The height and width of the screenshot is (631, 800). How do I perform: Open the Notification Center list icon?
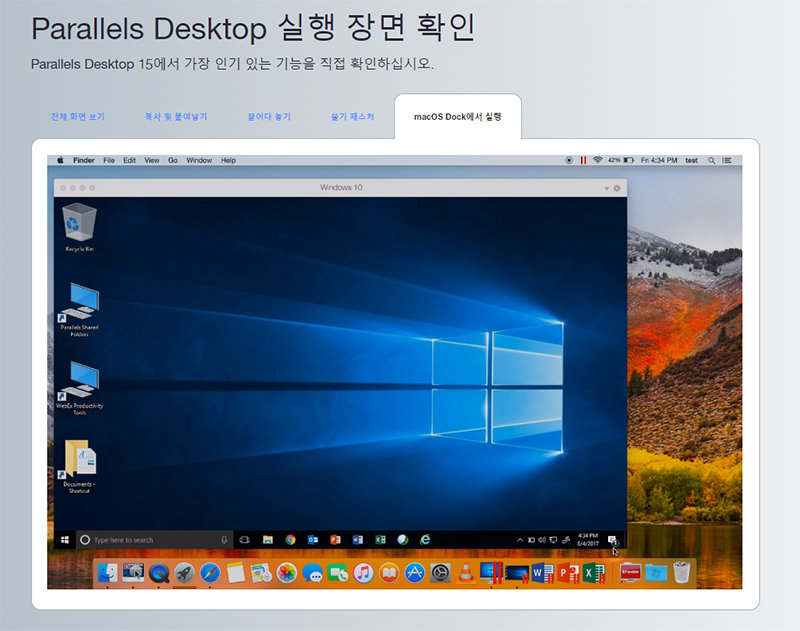coord(727,160)
